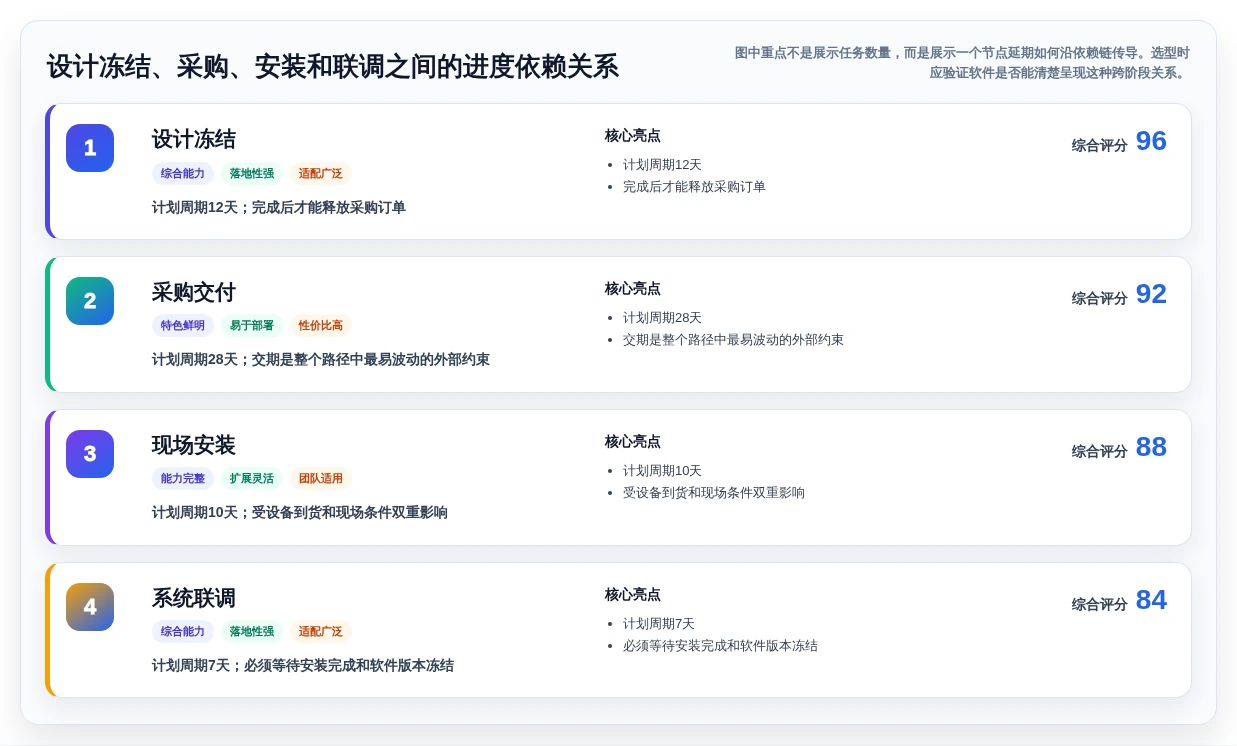Click 核心亮点 heading in 系统联调 card
The image size is (1237, 746).
tap(632, 595)
